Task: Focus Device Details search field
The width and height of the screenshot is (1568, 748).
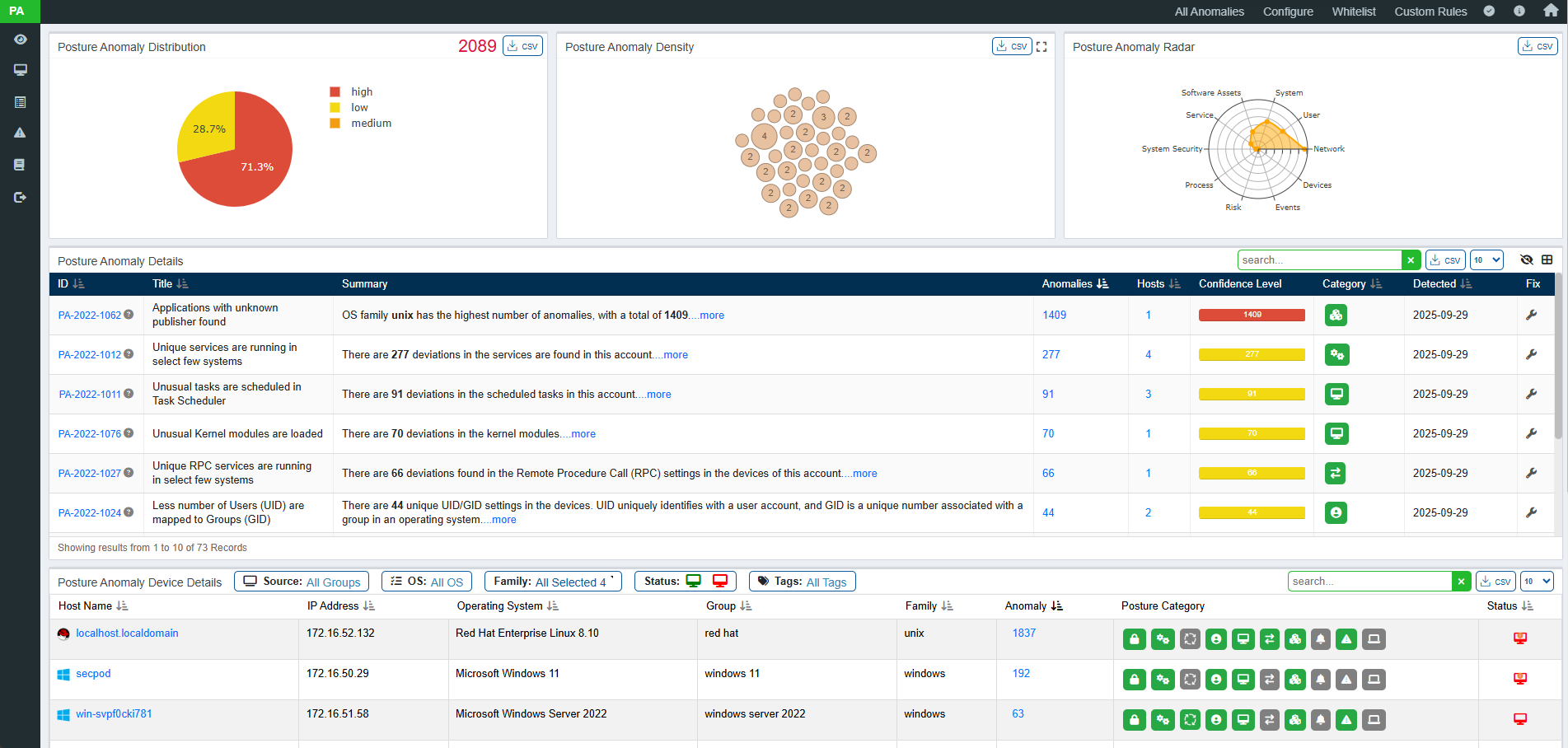Action: click(1369, 582)
